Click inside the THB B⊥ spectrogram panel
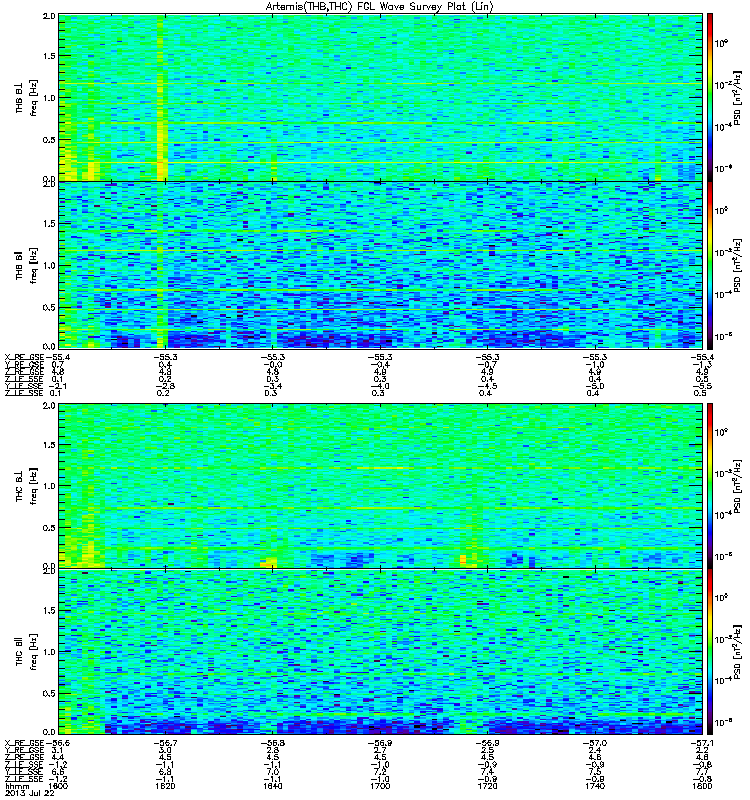 381,97
